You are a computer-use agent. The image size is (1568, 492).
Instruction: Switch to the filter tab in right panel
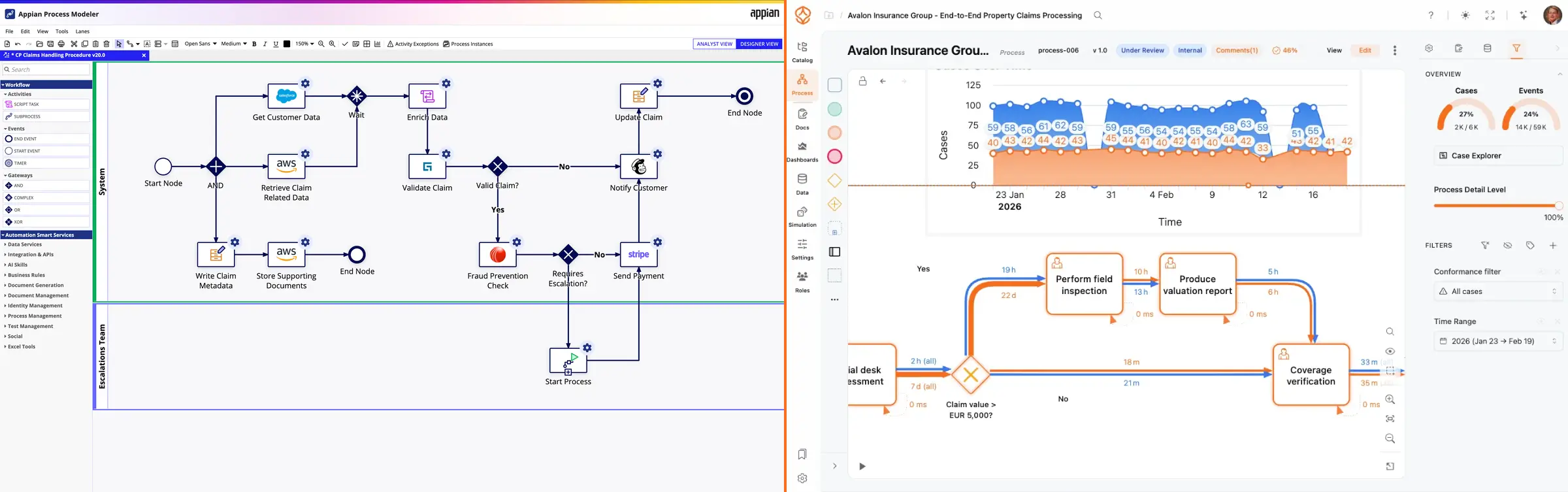click(1516, 48)
